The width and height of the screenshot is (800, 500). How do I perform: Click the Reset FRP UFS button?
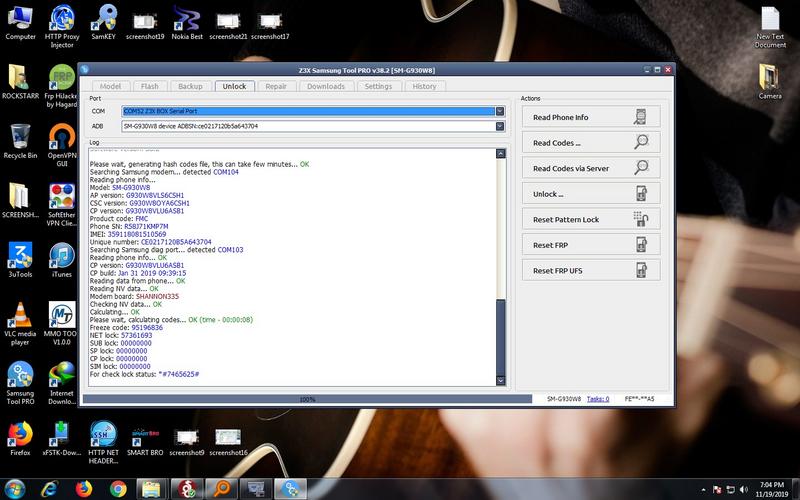click(591, 270)
